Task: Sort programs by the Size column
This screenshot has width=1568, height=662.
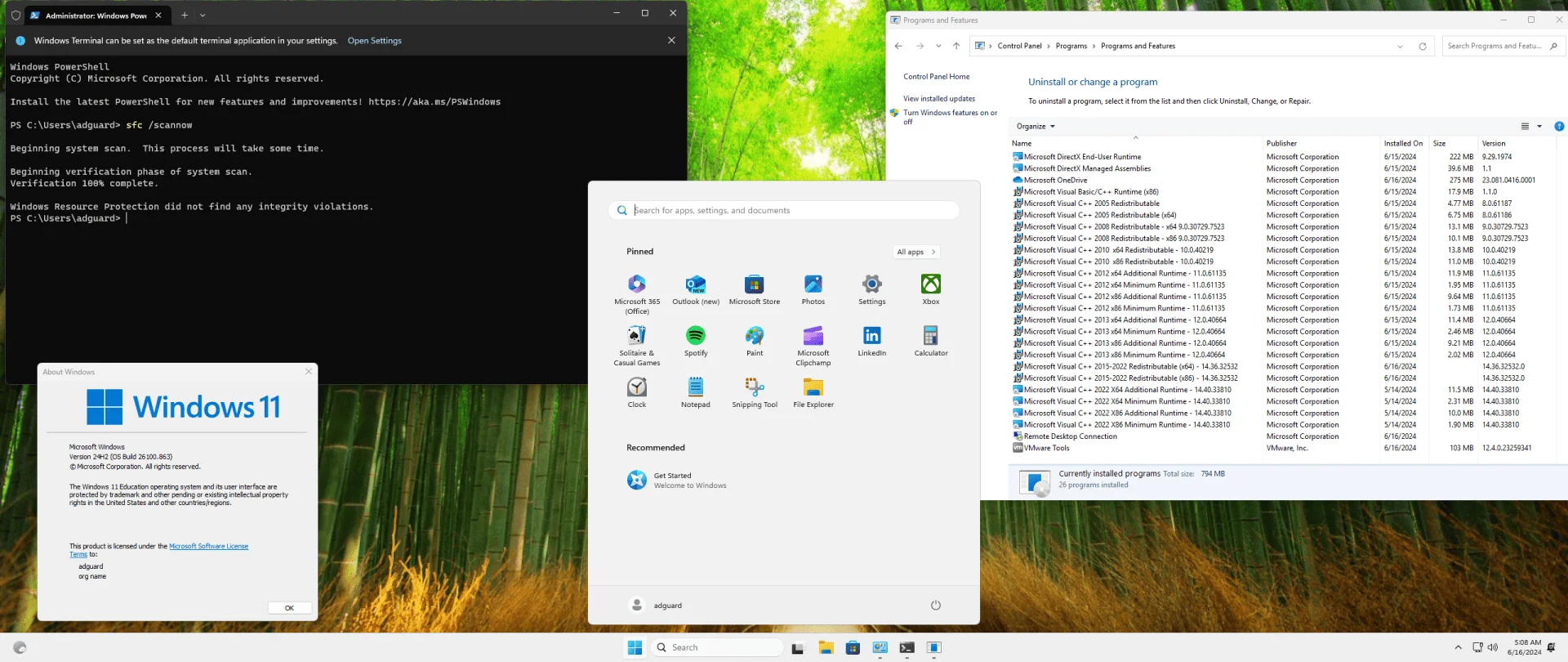Action: [1454, 143]
